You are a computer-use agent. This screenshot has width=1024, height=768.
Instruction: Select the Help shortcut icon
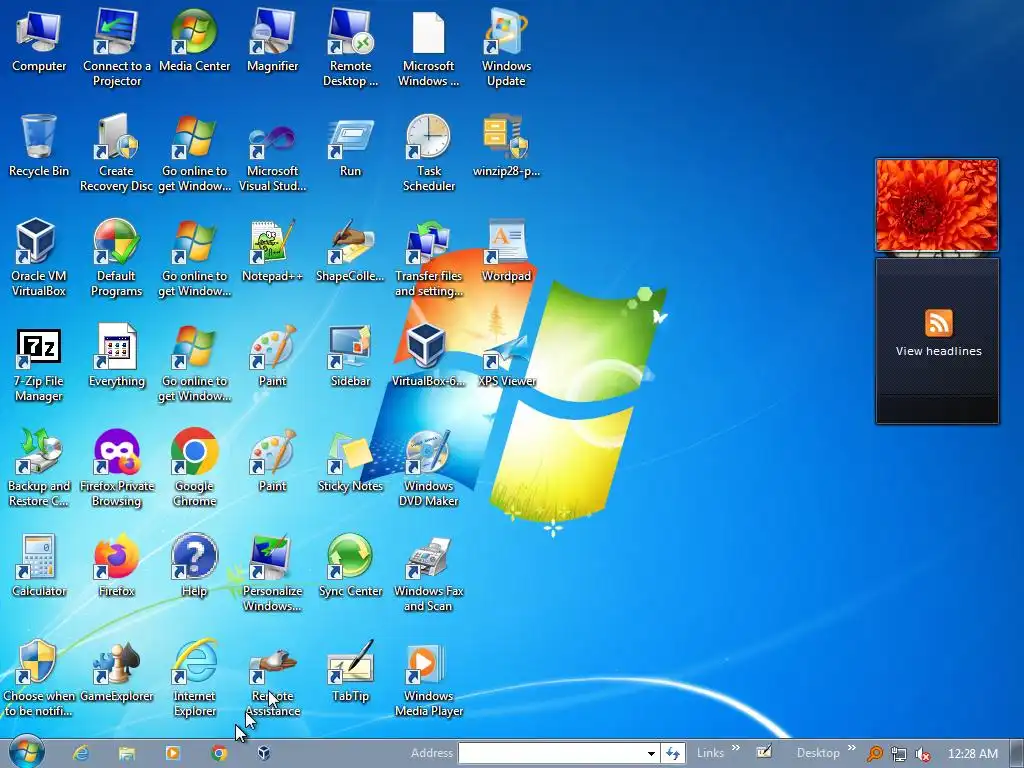pyautogui.click(x=194, y=567)
